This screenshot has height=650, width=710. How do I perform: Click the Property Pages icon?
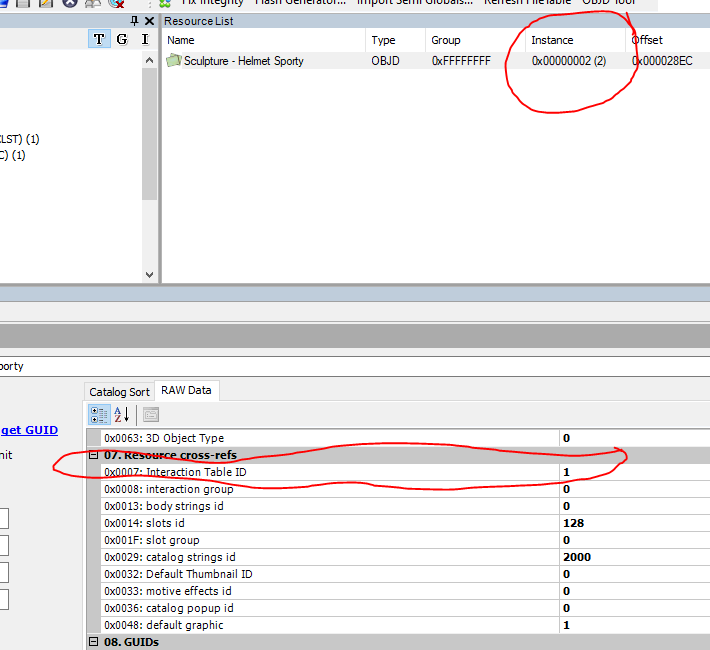(151, 414)
